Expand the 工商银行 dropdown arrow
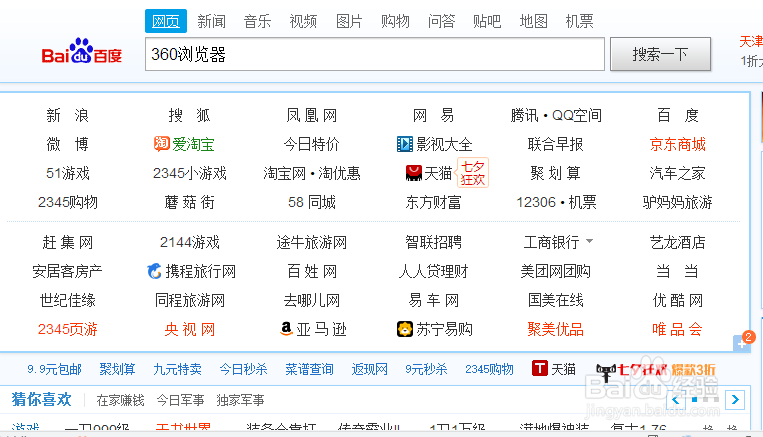Image resolution: width=763 pixels, height=437 pixels. (589, 241)
